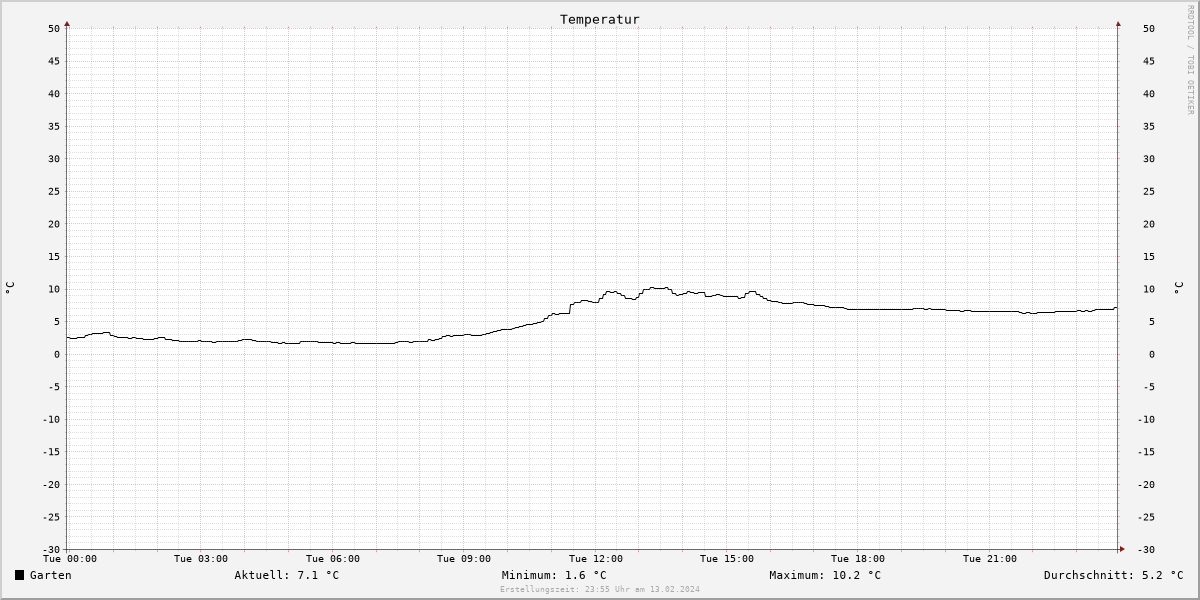Image resolution: width=1200 pixels, height=600 pixels.
Task: Click the RRDTOOL / TOBI OETIKER vertical credit
Action: pyautogui.click(x=1190, y=60)
